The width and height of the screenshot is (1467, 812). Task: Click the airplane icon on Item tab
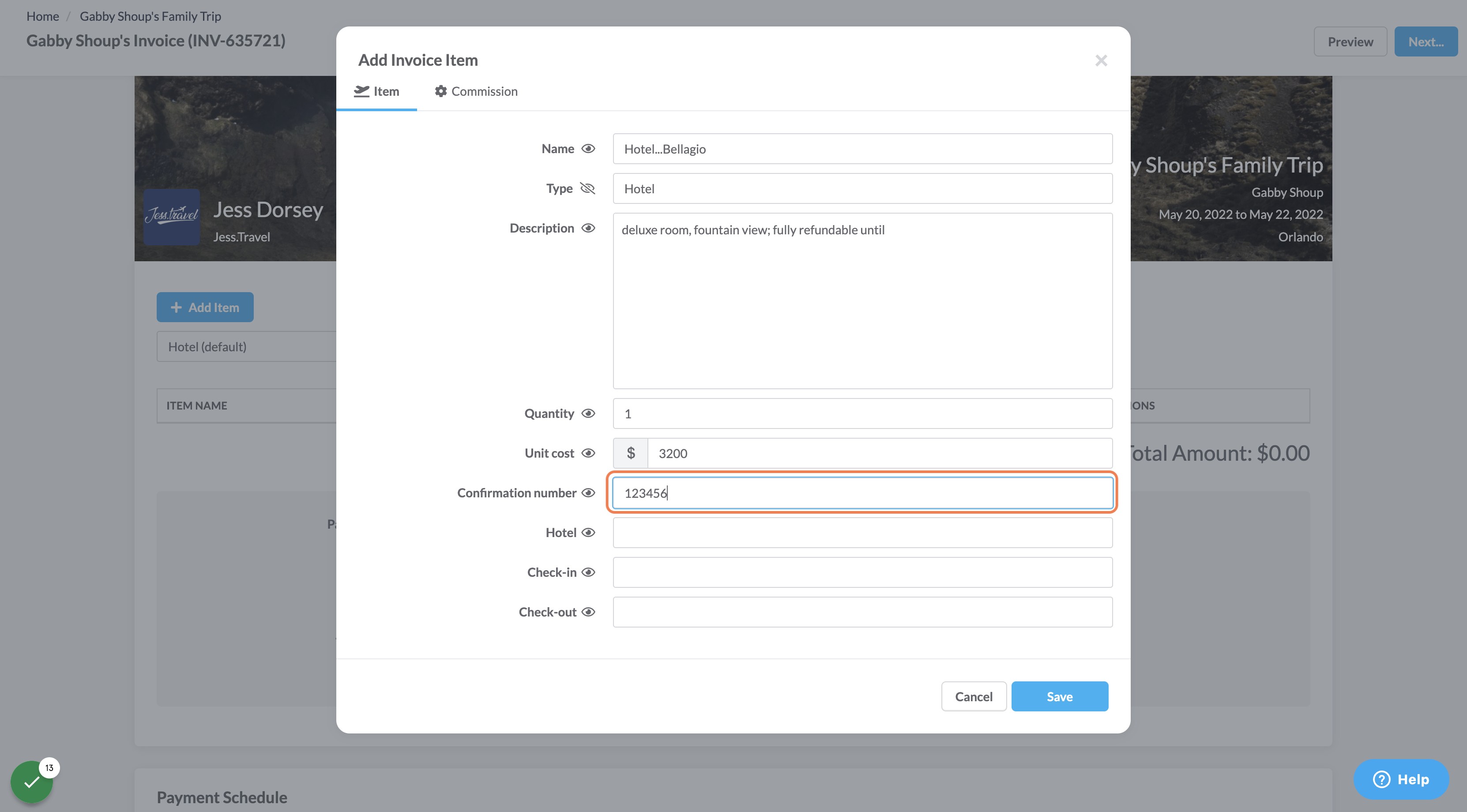pos(361,91)
